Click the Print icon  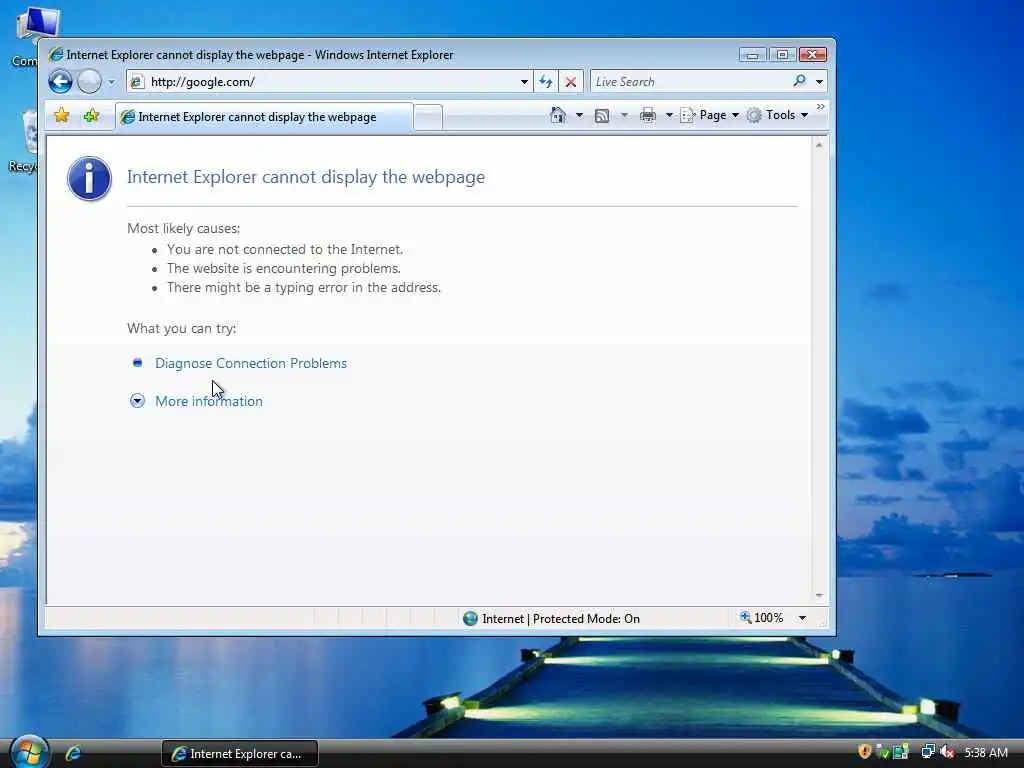tap(647, 116)
